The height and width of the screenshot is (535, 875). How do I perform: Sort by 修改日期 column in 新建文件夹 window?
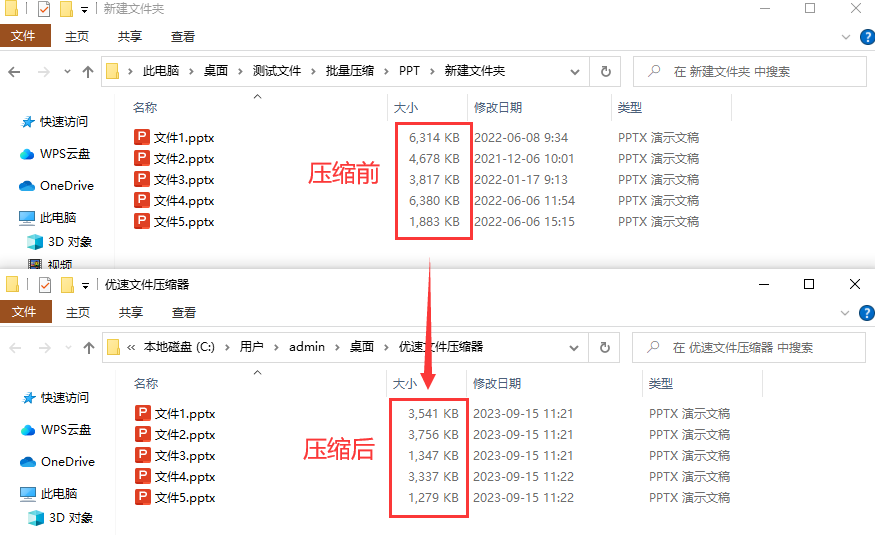[498, 108]
